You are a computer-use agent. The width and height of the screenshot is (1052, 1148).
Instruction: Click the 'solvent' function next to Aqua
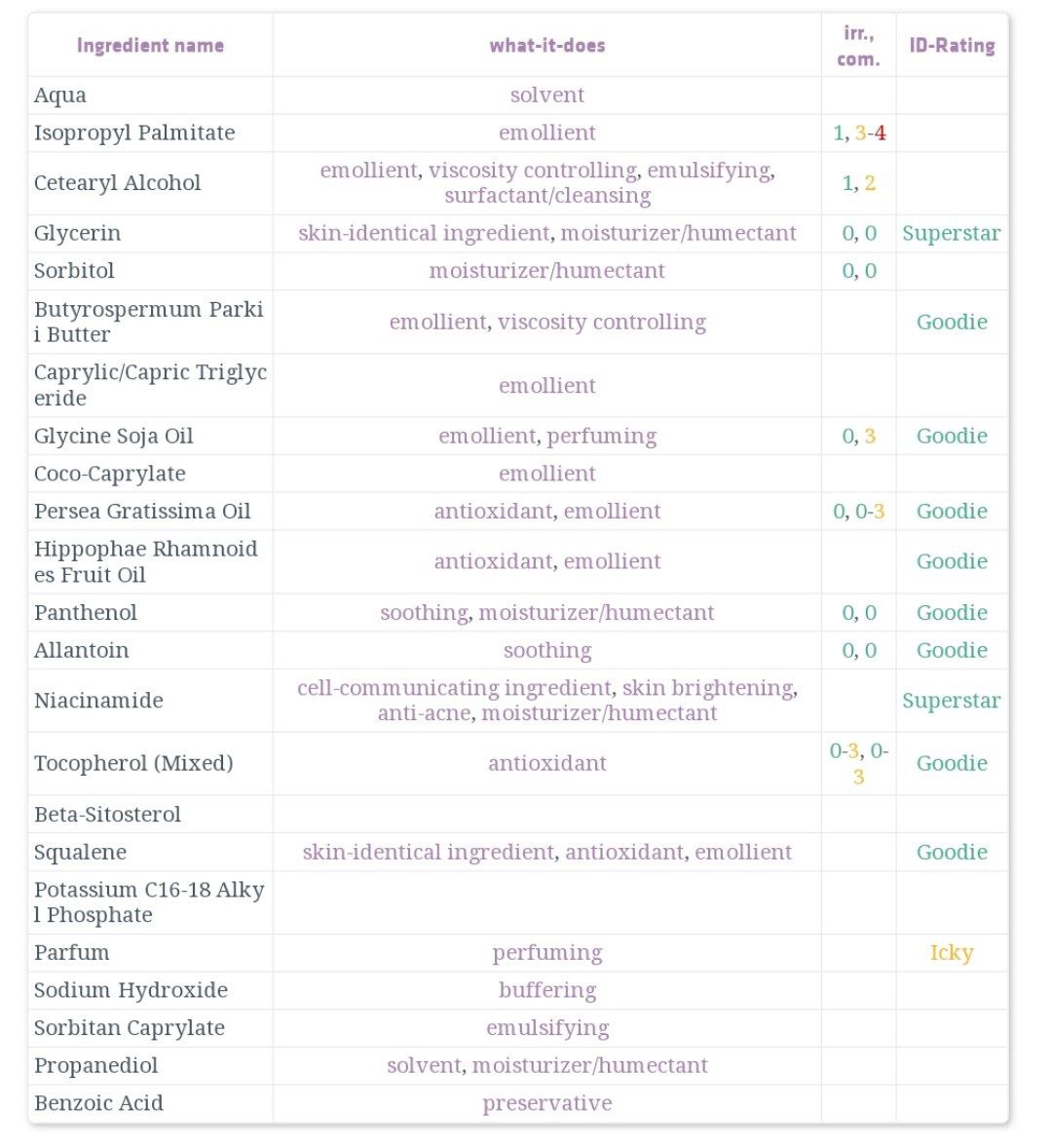[547, 96]
